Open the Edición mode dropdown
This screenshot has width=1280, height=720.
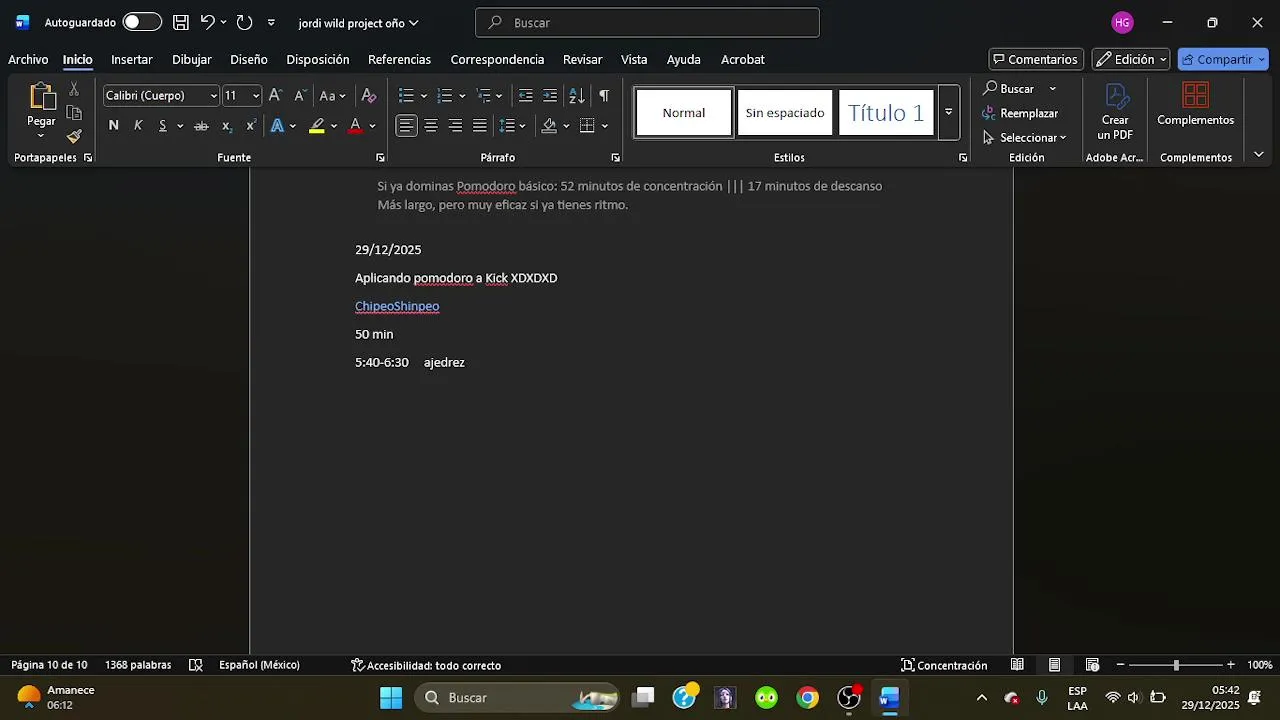click(x=1131, y=59)
